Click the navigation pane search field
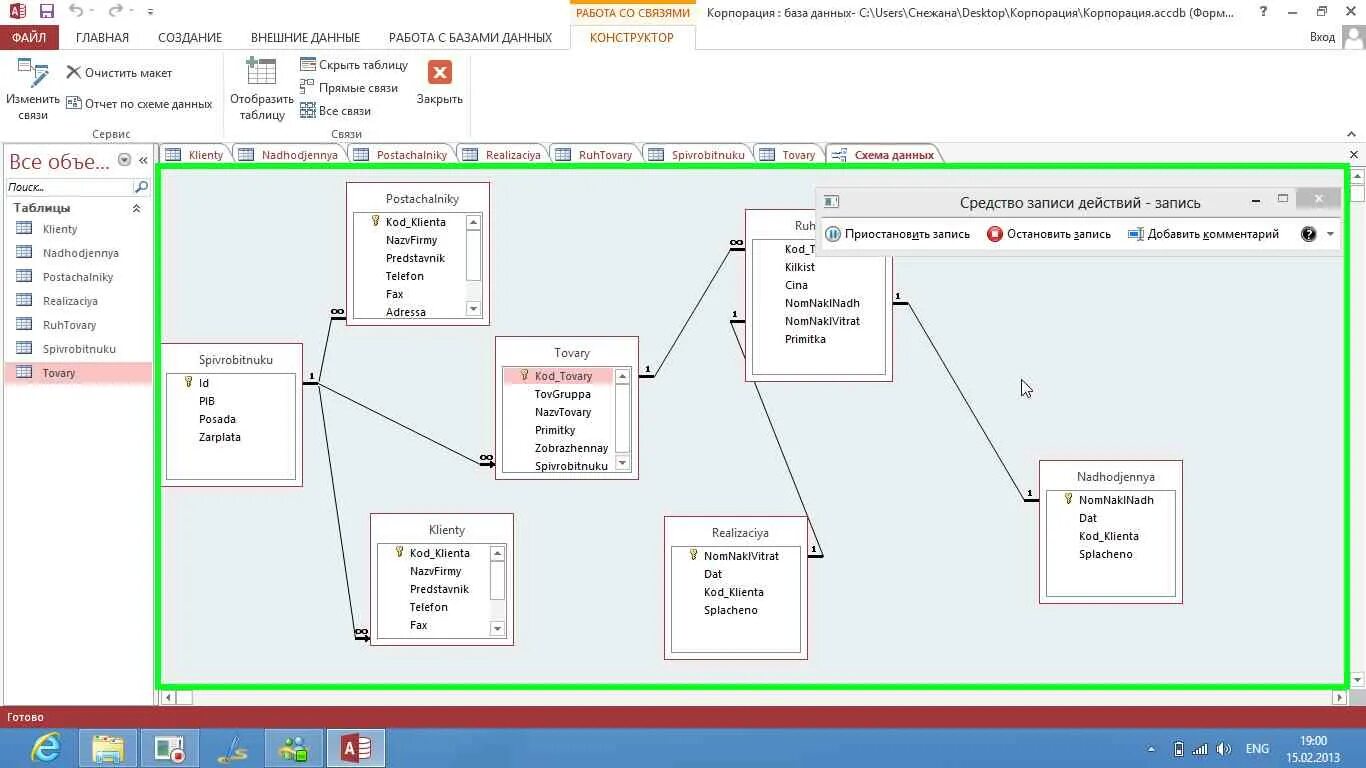Screen dimensions: 1366x768 (x=69, y=187)
